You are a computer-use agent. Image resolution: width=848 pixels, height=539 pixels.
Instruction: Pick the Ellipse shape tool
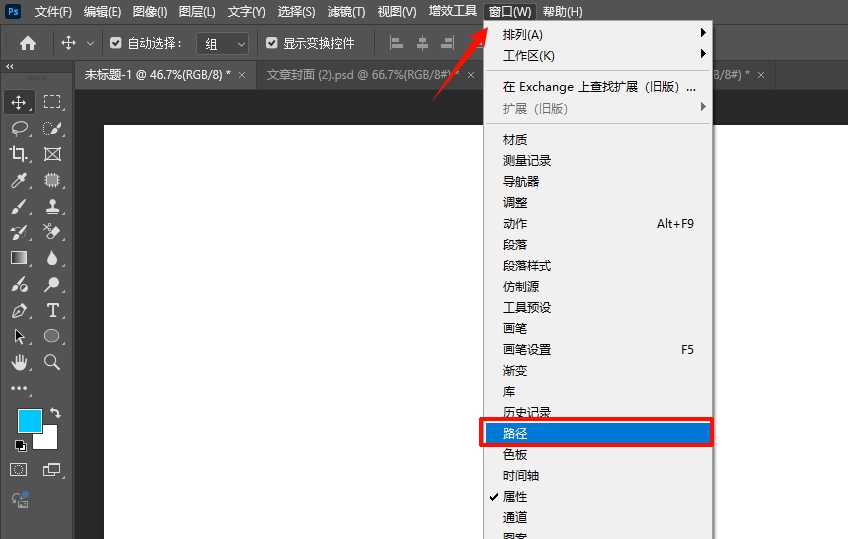coord(52,336)
